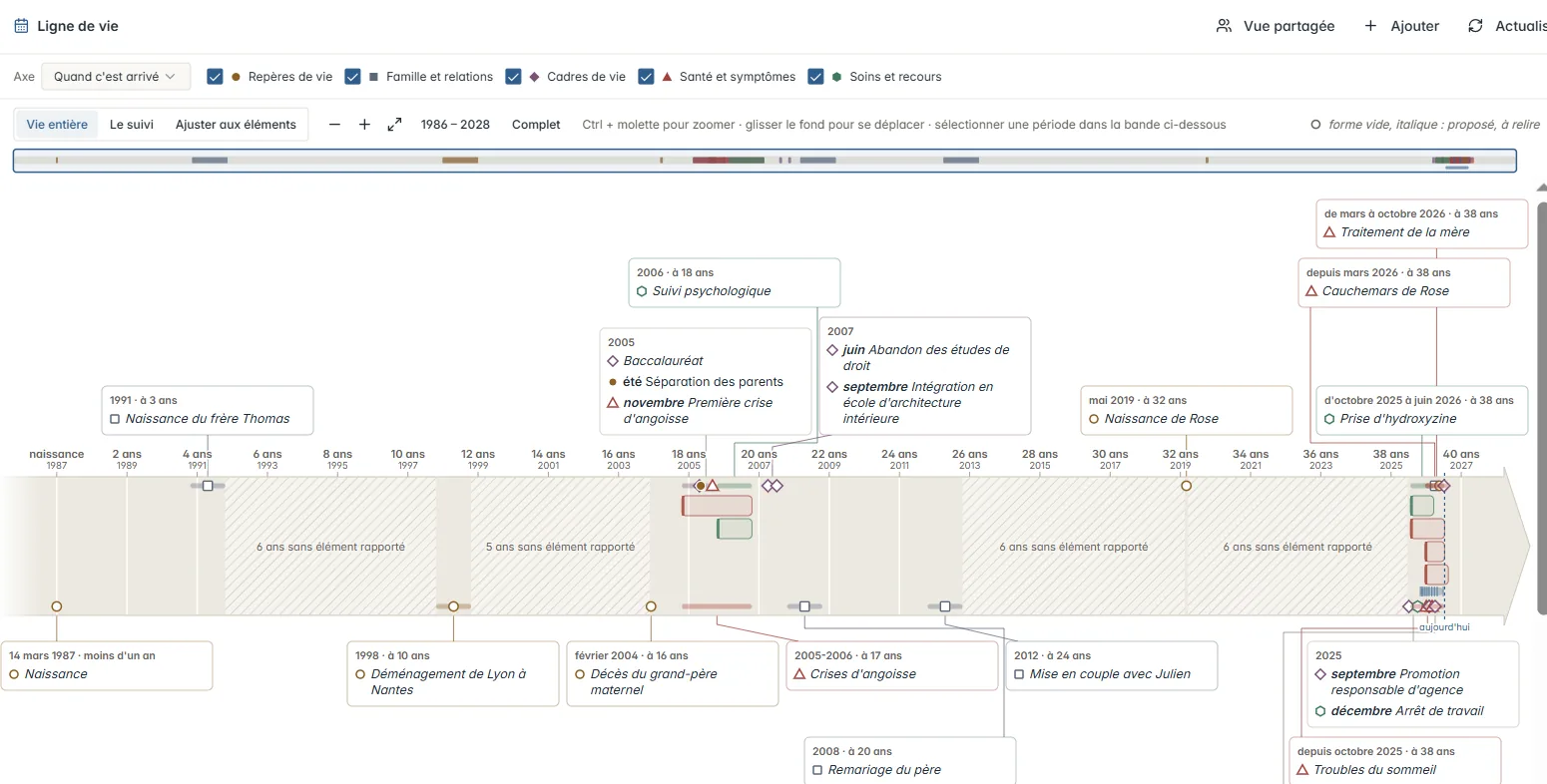Toggle the Santé et symptômes checkbox

pos(646,77)
